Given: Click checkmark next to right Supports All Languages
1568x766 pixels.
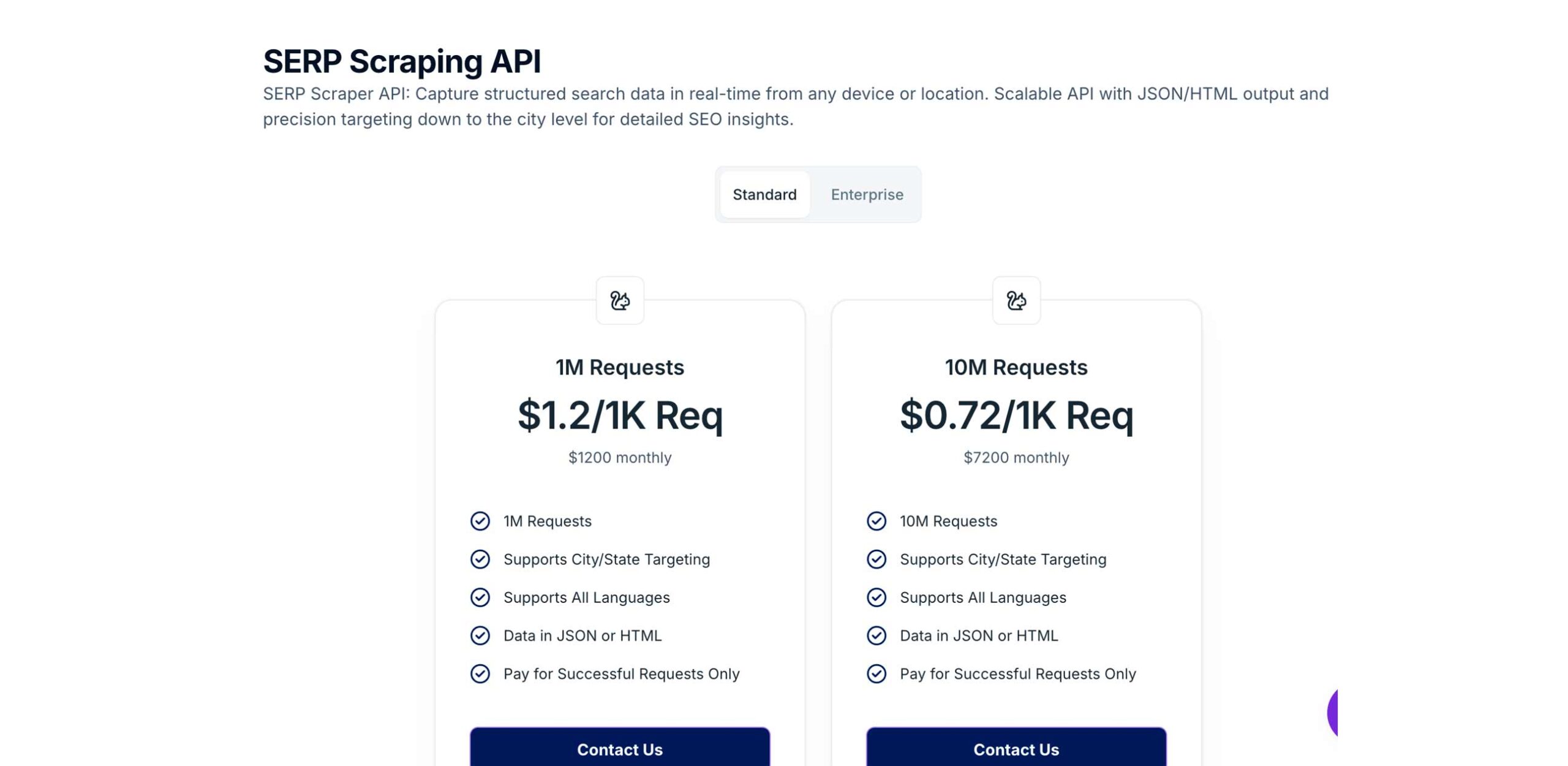Looking at the screenshot, I should click(876, 597).
